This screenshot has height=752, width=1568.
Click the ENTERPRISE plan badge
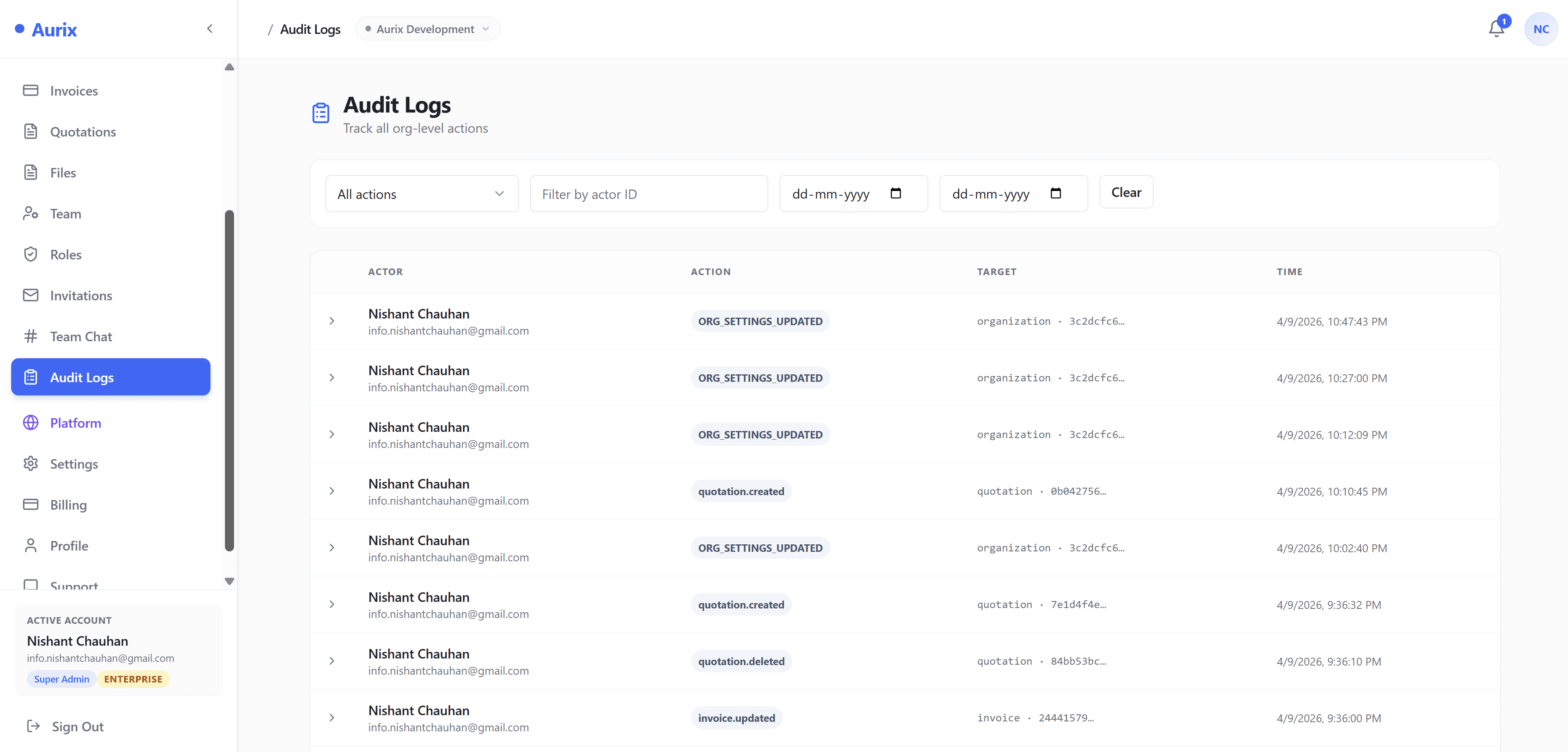[133, 678]
